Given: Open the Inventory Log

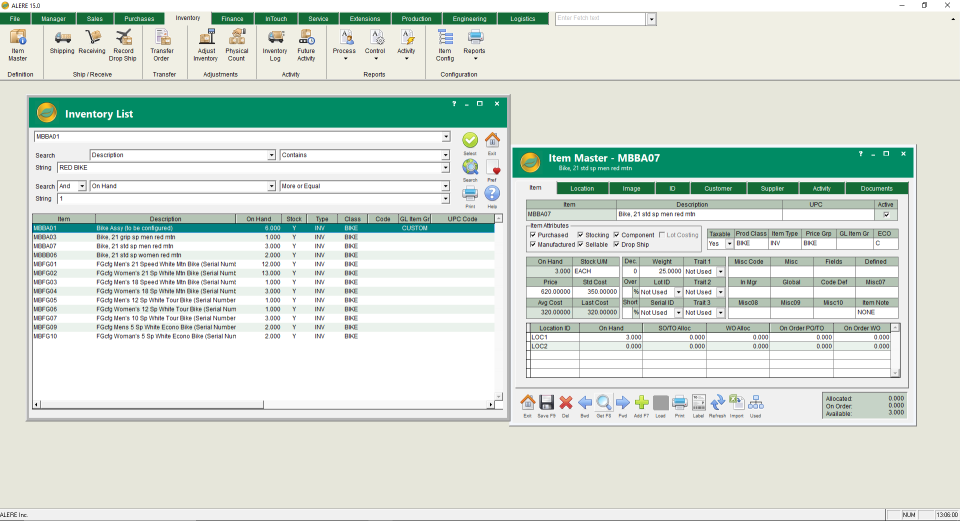Looking at the screenshot, I should [x=274, y=42].
